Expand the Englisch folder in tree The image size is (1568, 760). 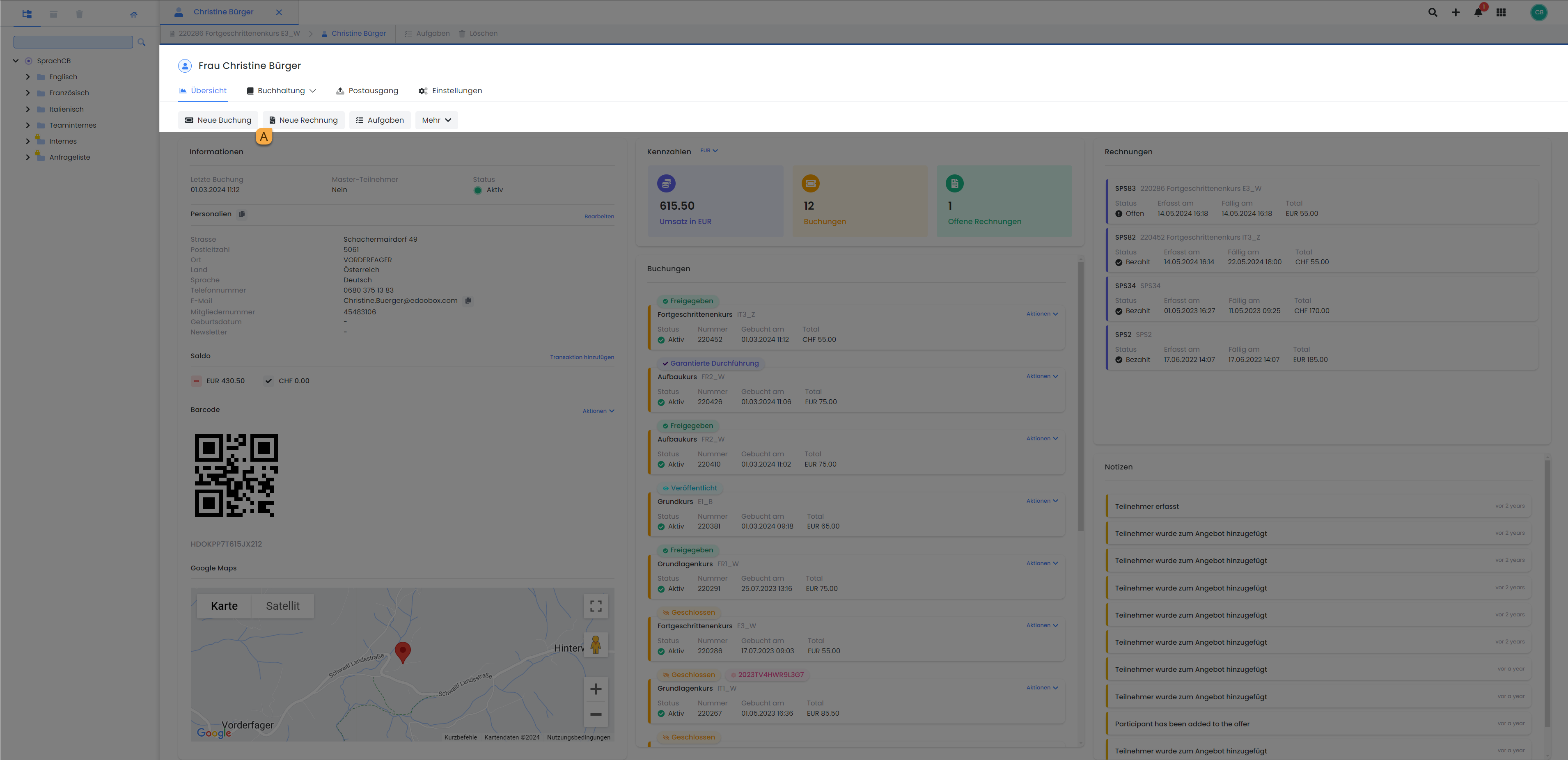28,77
